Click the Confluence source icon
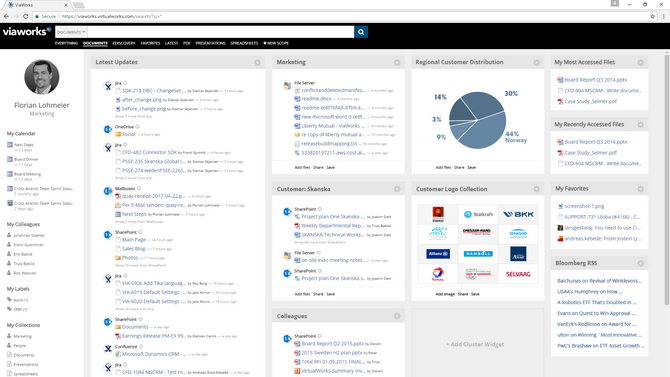This screenshot has height=377, width=670. (108, 349)
